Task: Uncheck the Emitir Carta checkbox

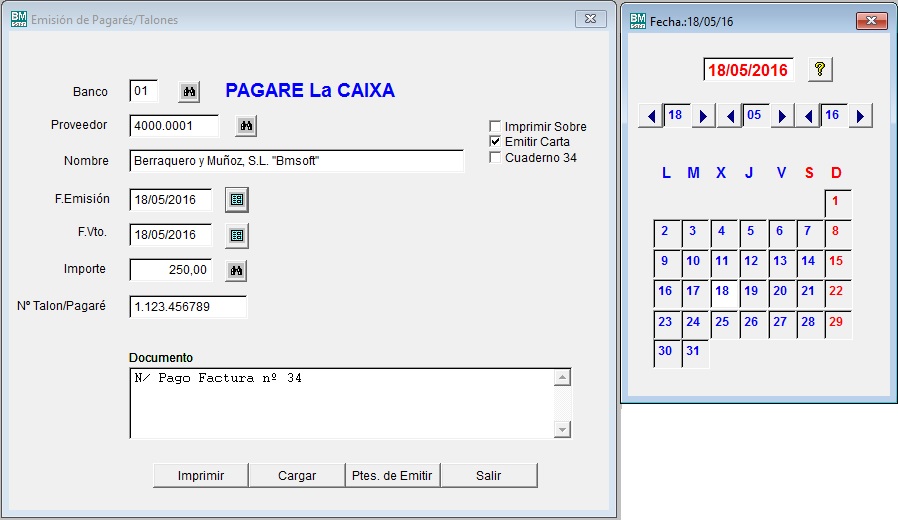Action: point(495,142)
